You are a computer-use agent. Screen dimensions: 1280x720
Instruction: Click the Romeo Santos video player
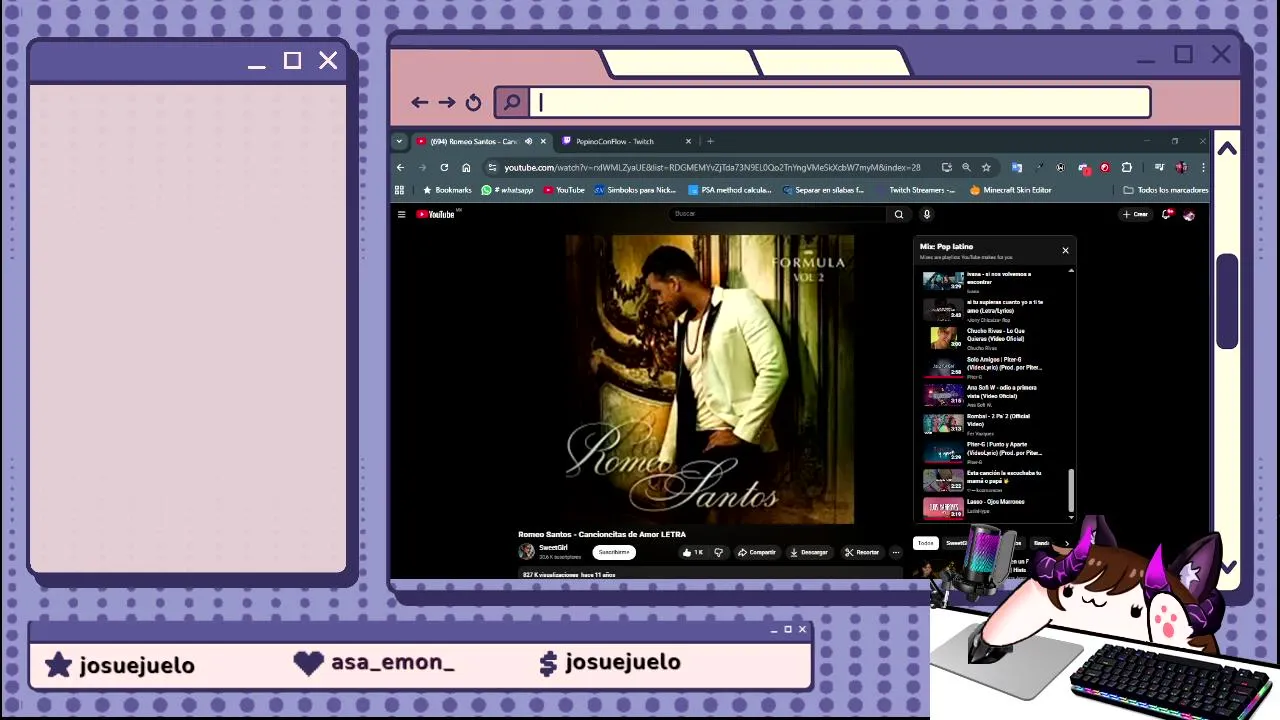click(x=710, y=379)
